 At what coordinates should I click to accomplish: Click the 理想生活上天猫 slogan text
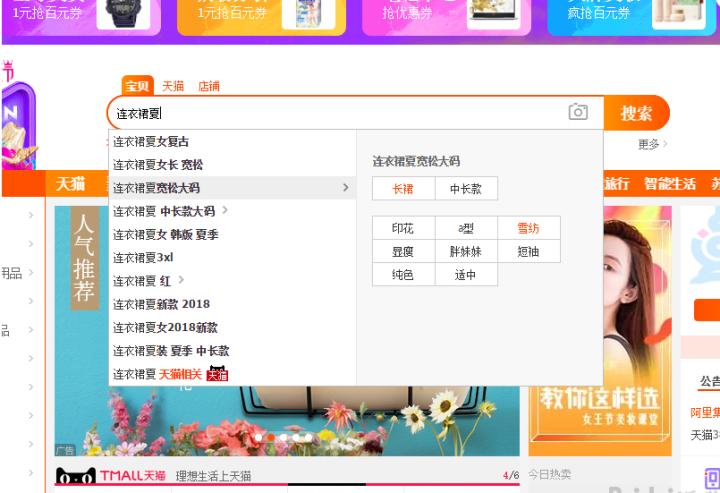tap(213, 476)
